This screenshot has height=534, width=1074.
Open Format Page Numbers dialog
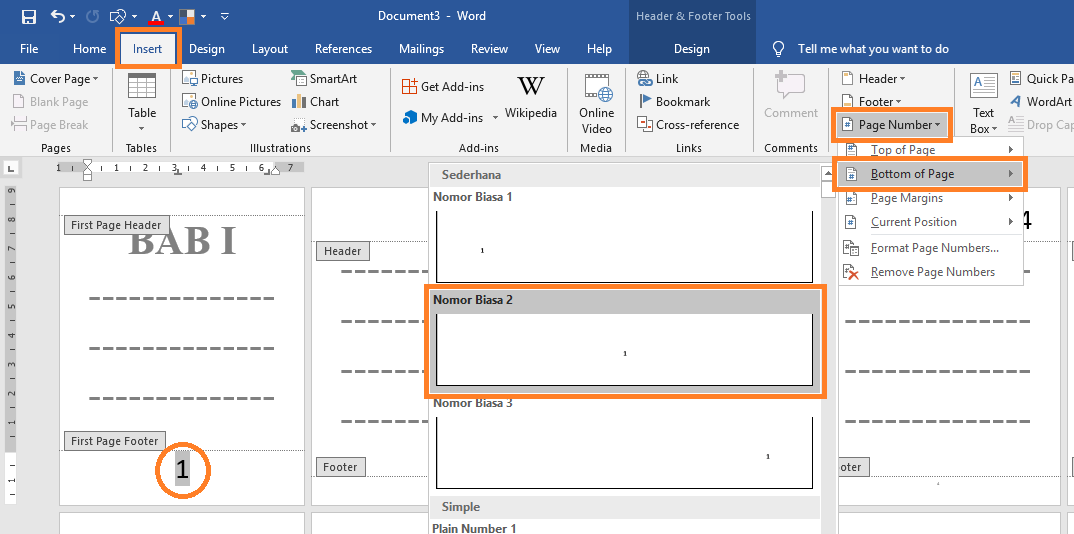coord(931,248)
